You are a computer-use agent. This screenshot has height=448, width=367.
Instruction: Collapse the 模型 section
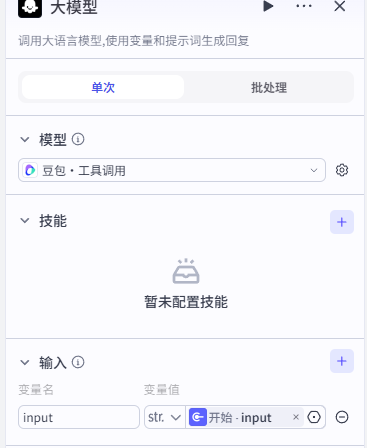coord(25,139)
